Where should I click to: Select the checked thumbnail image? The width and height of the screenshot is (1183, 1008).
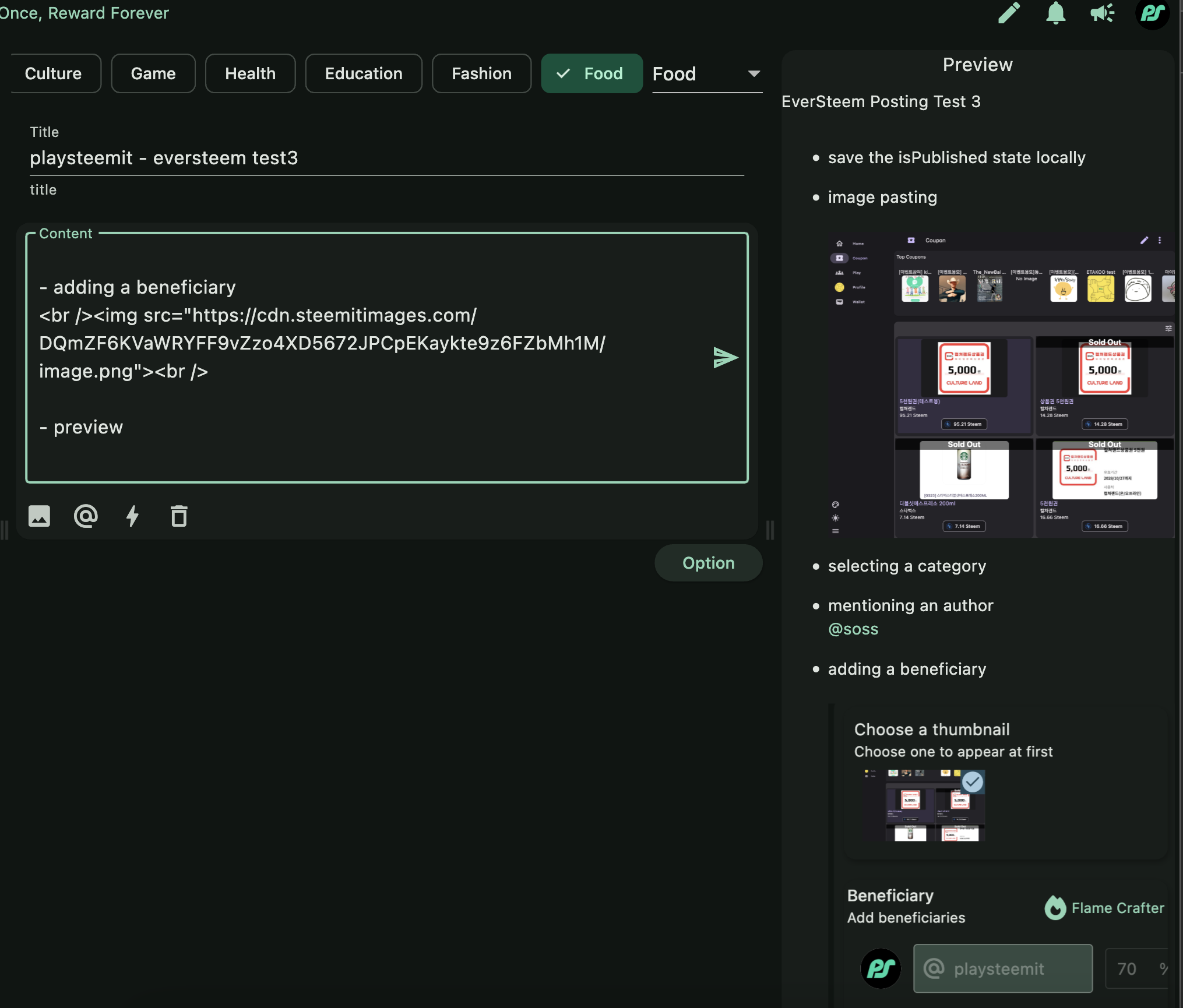[x=925, y=806]
